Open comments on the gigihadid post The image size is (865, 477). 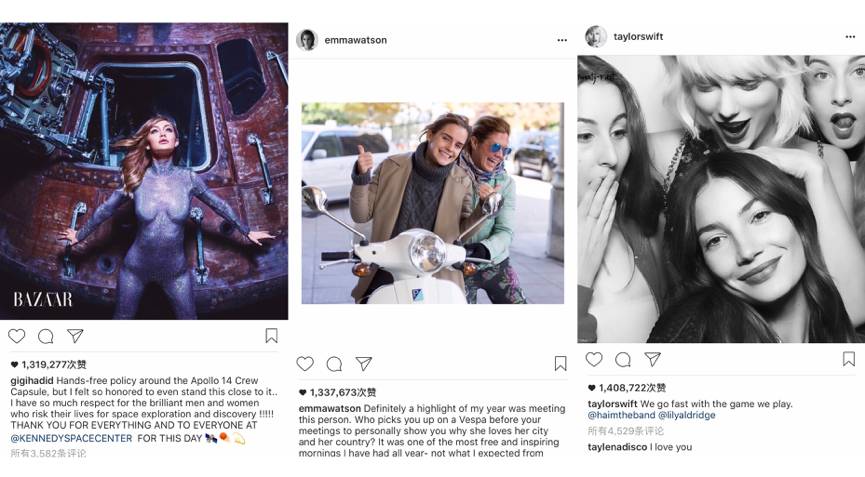click(46, 336)
